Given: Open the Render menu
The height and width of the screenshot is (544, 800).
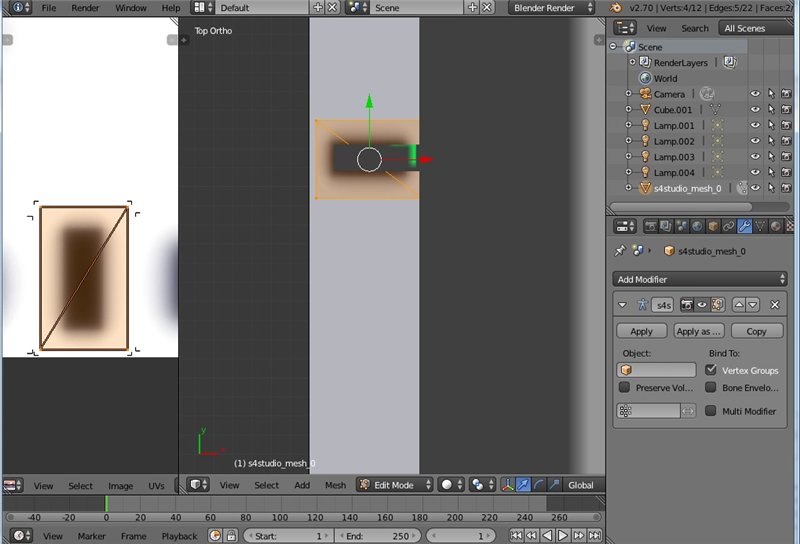Looking at the screenshot, I should click(85, 8).
